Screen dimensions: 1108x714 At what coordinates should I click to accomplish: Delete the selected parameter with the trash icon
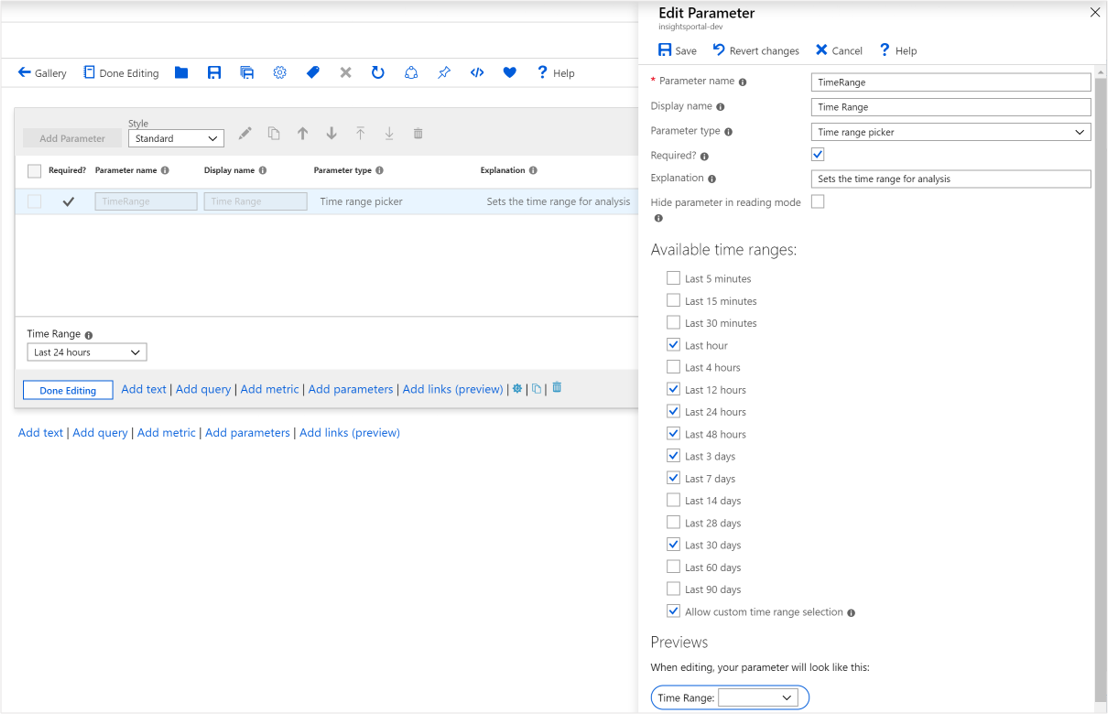tap(417, 132)
